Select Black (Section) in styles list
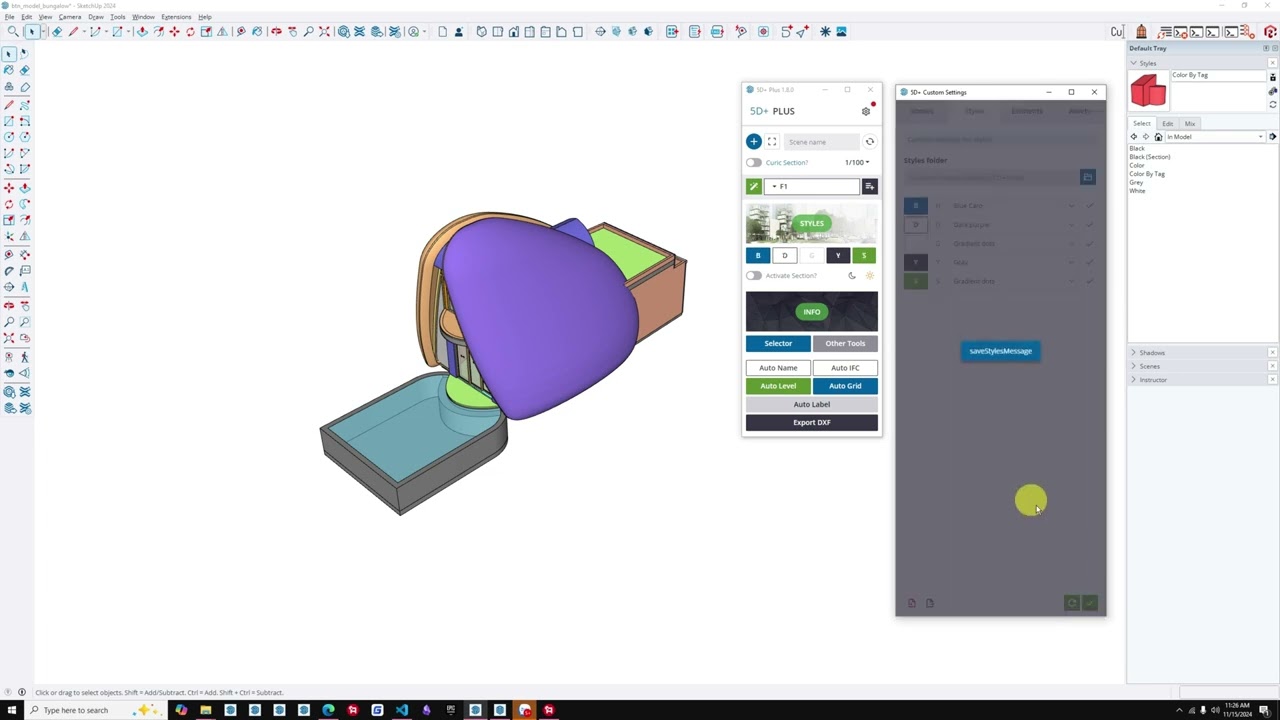1280x720 pixels. click(1149, 157)
